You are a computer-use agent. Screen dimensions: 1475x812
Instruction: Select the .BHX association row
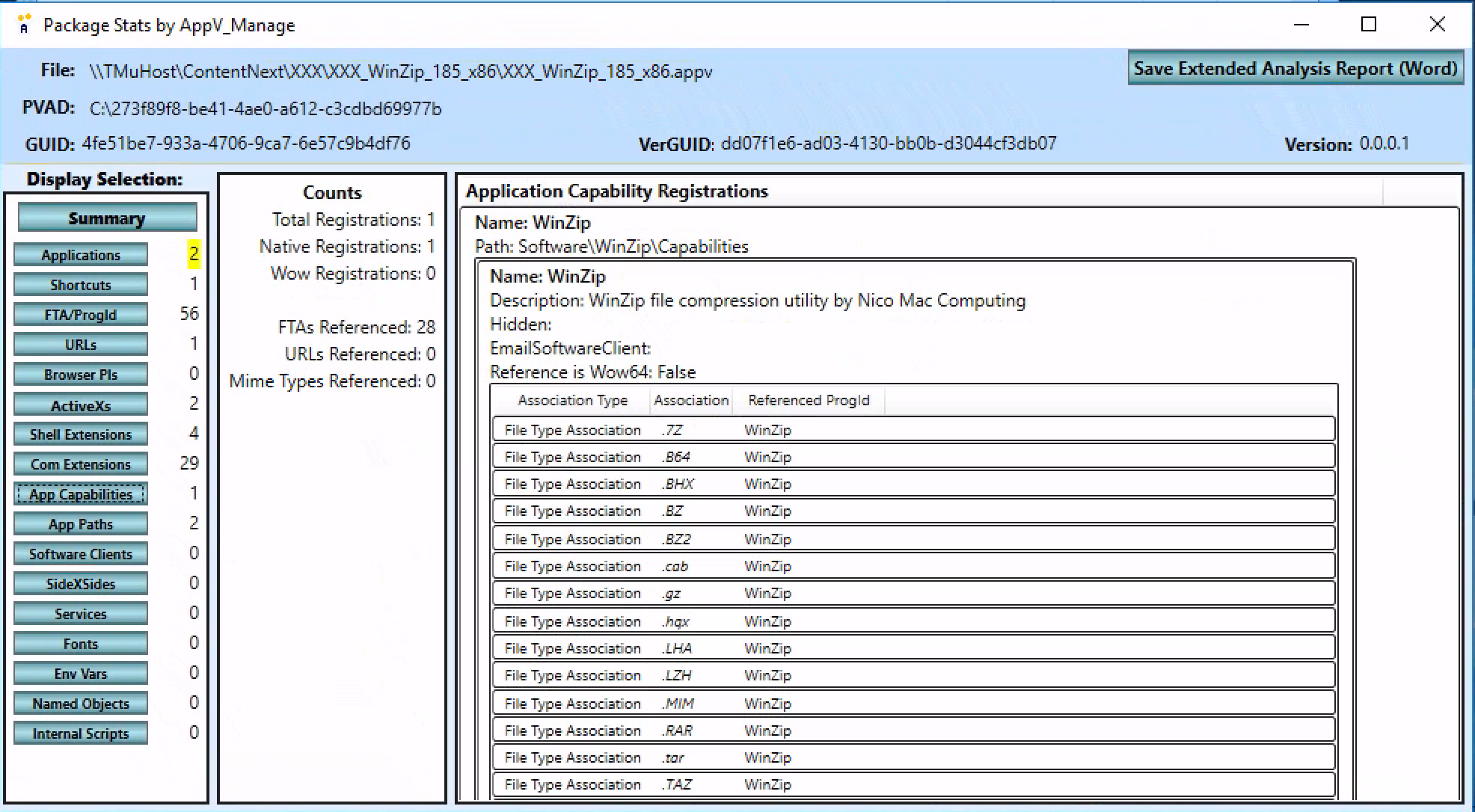click(x=914, y=483)
